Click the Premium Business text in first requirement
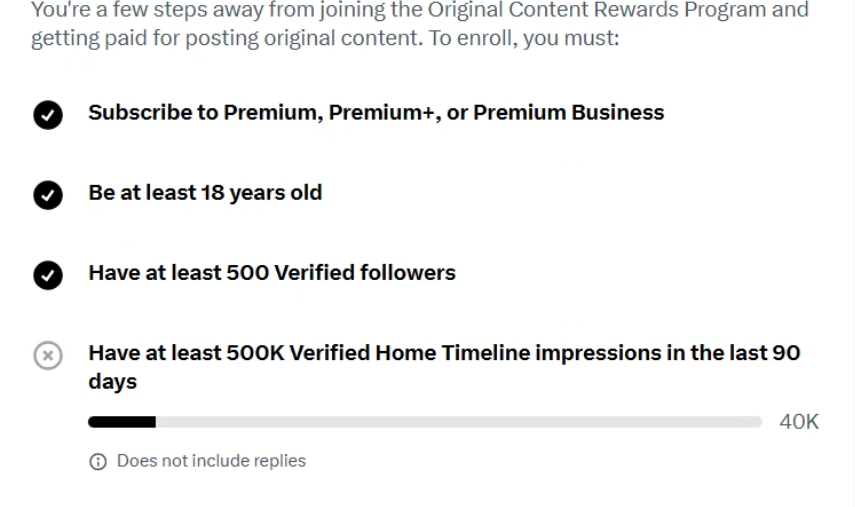 (569, 112)
